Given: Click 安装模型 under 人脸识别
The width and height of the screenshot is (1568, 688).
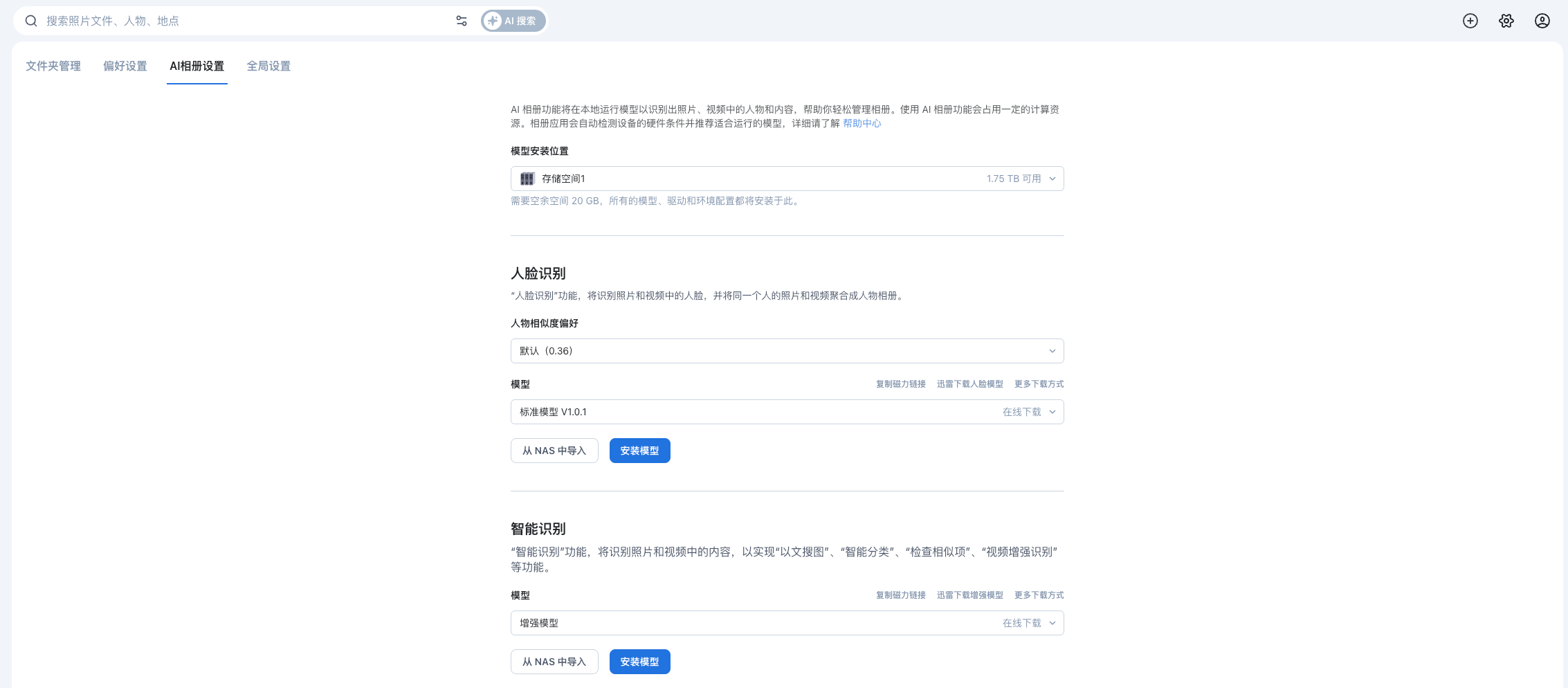Looking at the screenshot, I should pos(640,451).
